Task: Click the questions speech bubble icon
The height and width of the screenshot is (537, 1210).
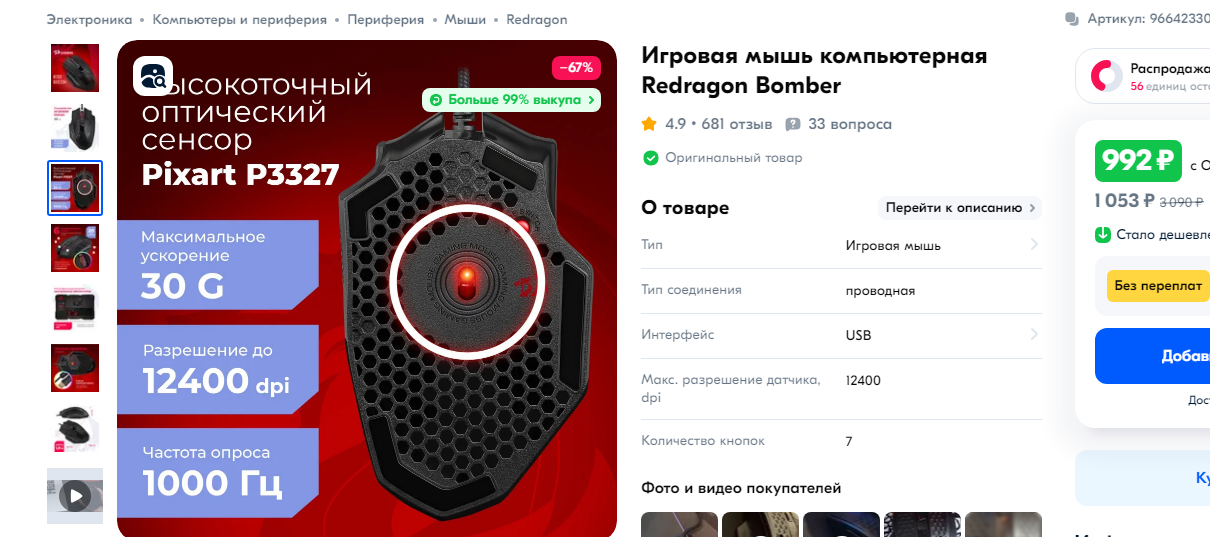Action: pyautogui.click(x=793, y=125)
